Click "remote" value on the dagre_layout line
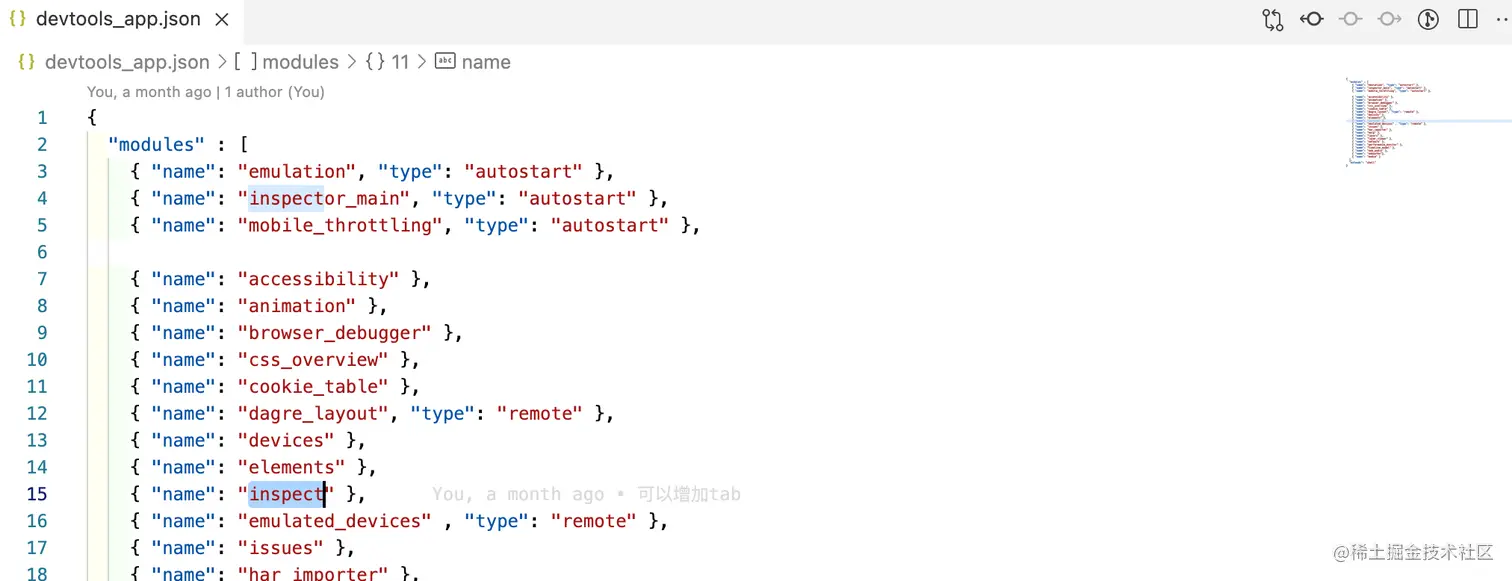Screen dimensions: 1512x581 pyautogui.click(x=540, y=414)
